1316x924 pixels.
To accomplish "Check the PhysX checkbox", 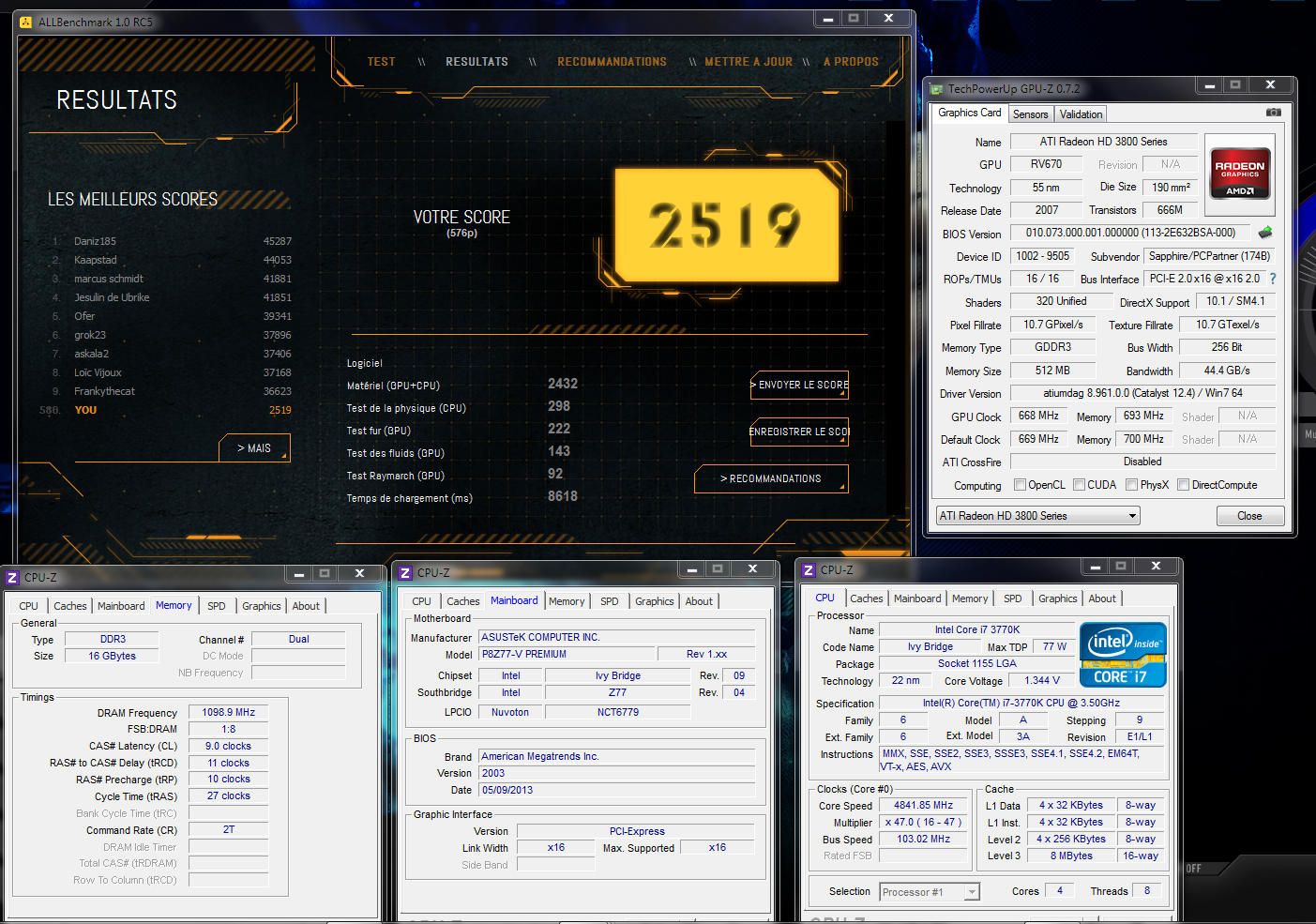I will [x=1132, y=485].
